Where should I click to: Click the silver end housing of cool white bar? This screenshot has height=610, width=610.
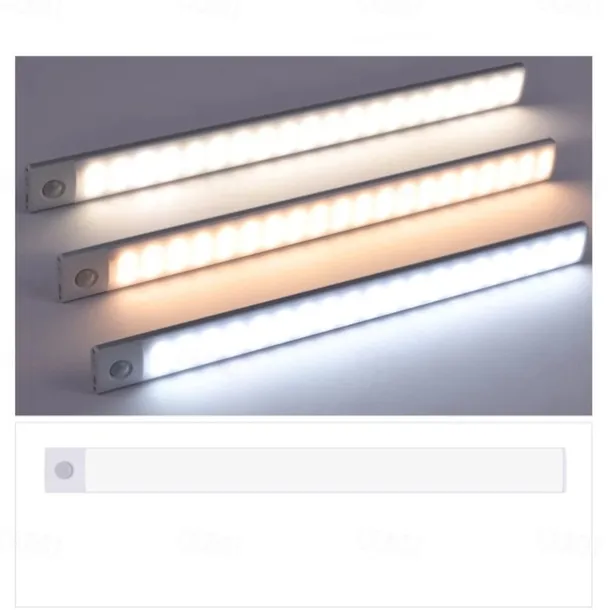[x=118, y=369]
